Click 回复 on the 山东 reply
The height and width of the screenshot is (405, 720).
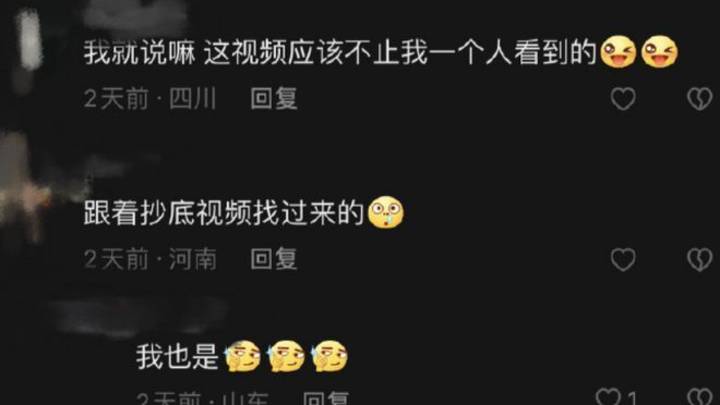(x=326, y=398)
